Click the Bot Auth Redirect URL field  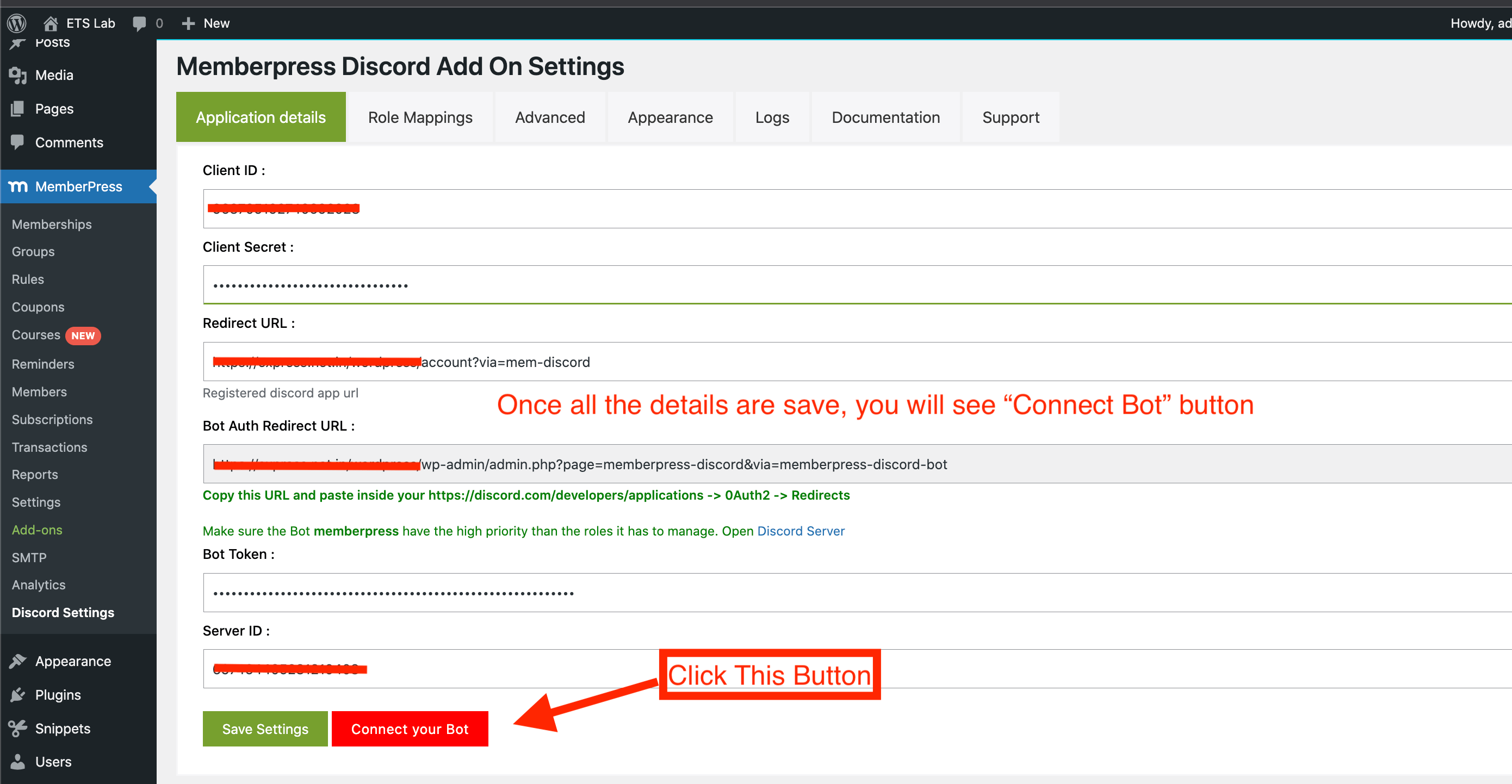pyautogui.click(x=858, y=464)
